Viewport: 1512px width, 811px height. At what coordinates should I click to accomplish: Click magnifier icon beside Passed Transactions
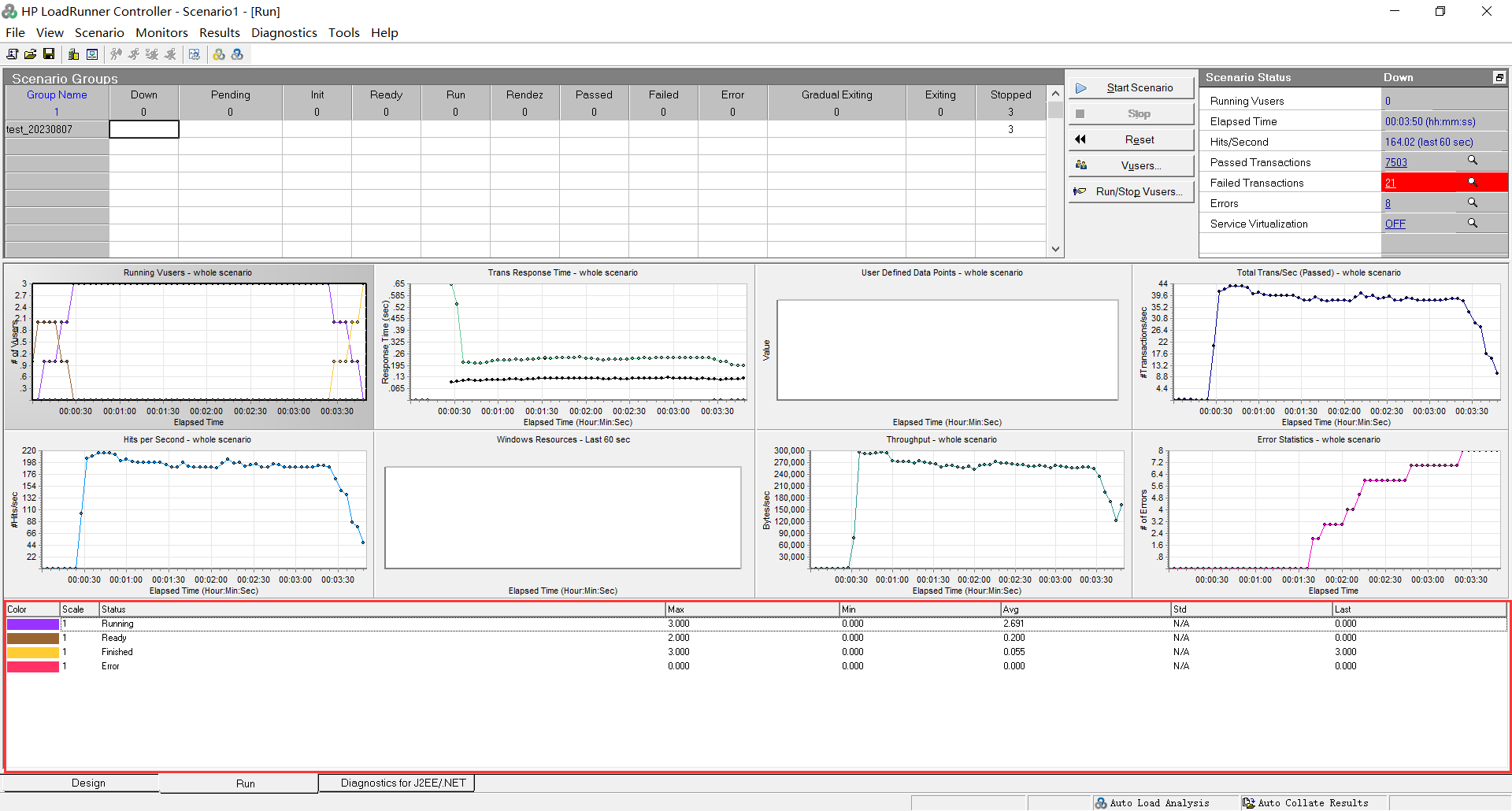click(1472, 161)
